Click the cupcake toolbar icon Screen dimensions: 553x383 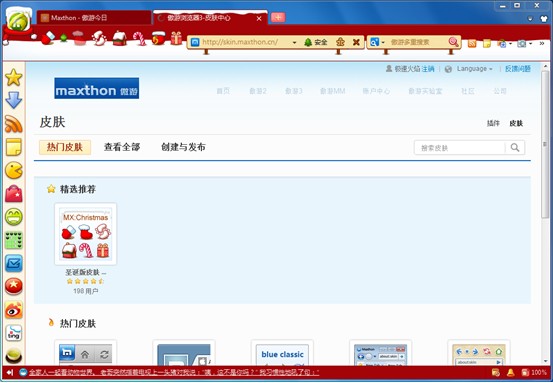click(79, 38)
